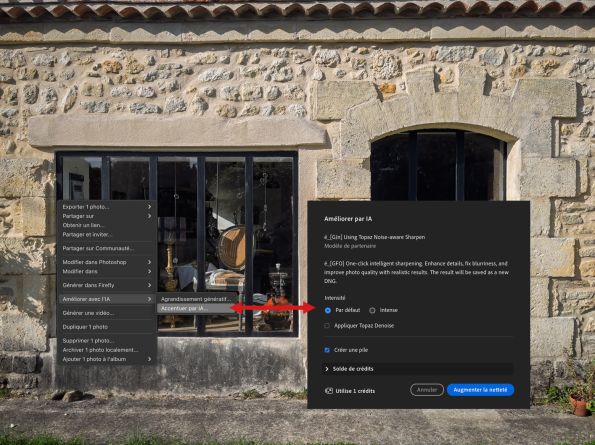Click the 'Annuler' button
This screenshot has width=595, height=445.
click(427, 390)
